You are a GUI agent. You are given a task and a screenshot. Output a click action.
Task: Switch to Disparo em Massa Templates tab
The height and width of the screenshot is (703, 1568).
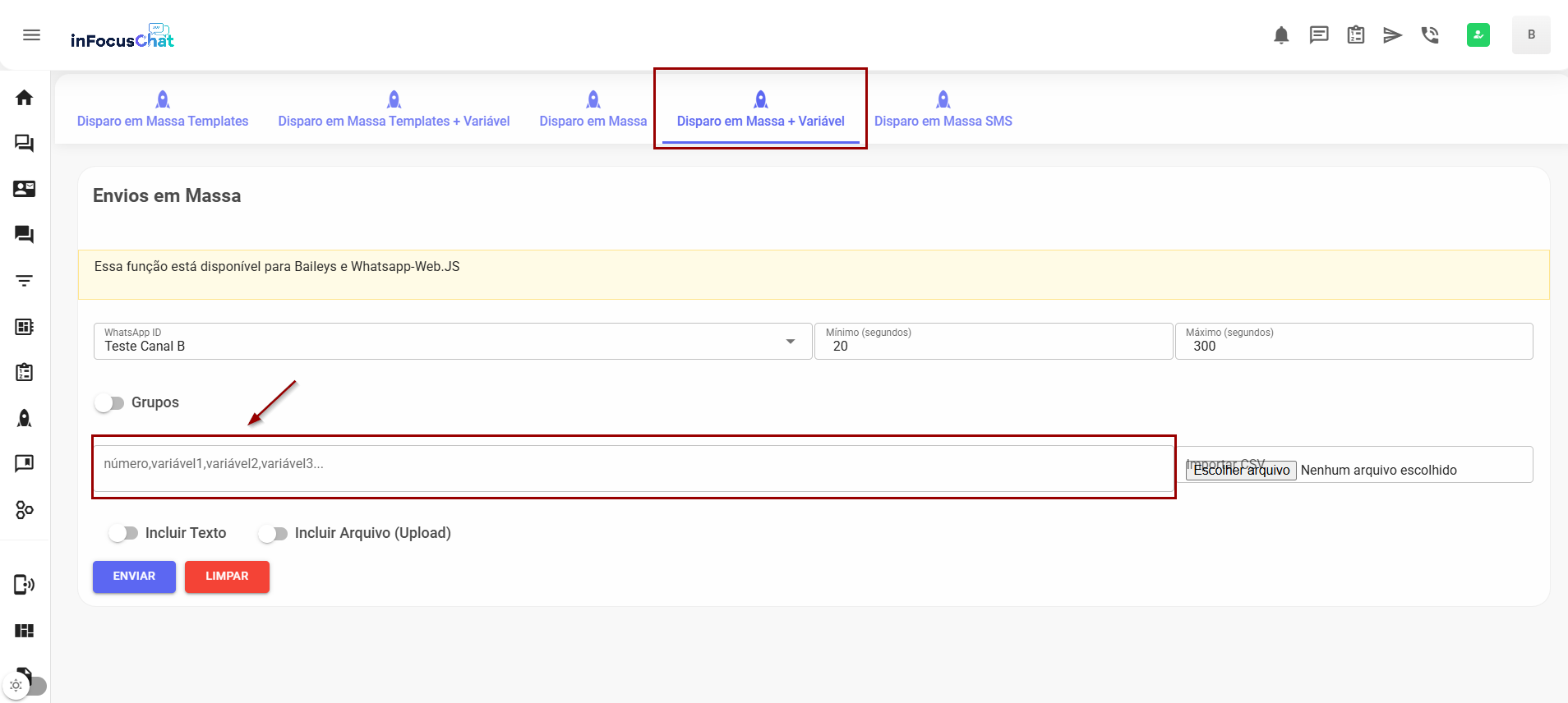pyautogui.click(x=163, y=110)
